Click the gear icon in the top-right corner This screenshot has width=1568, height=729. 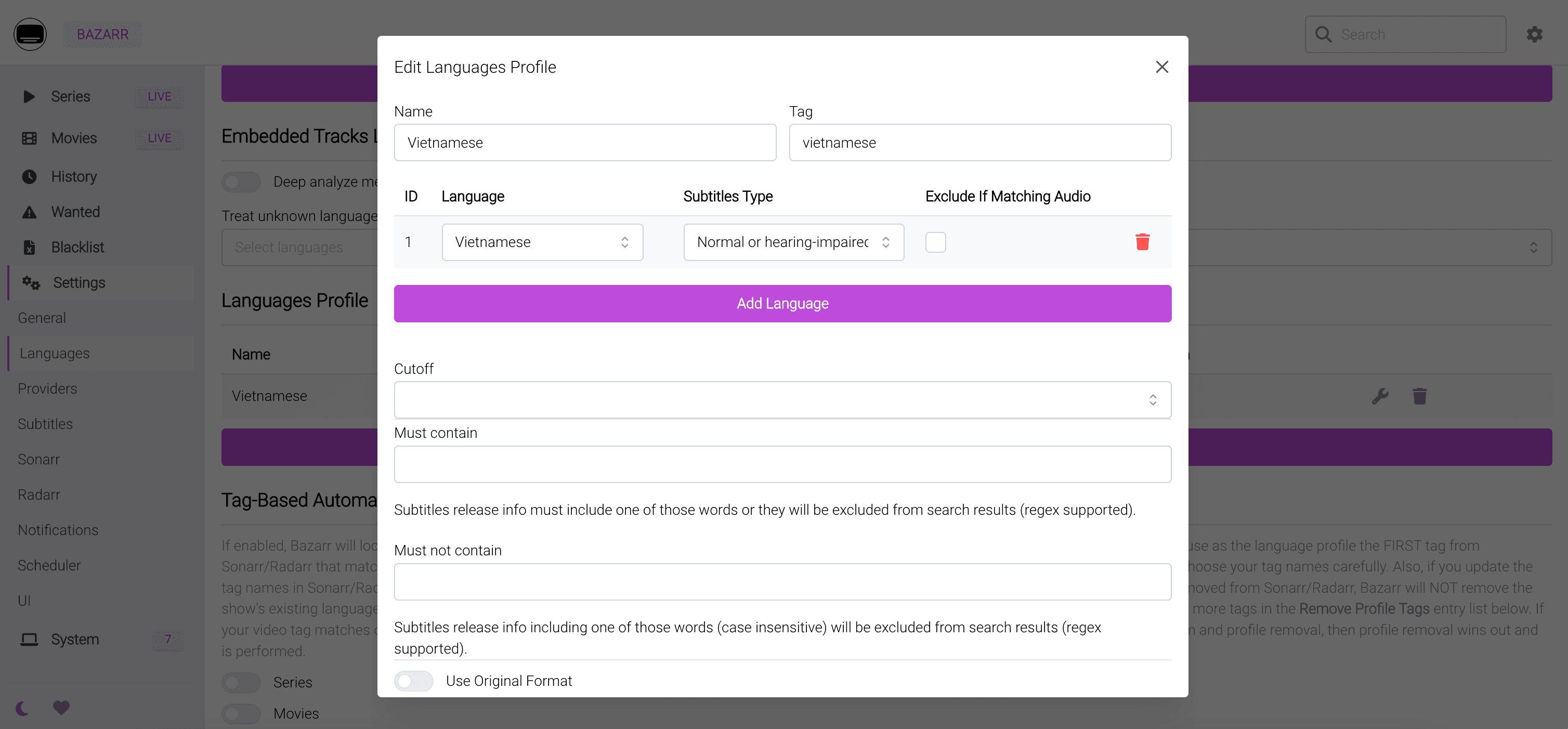1535,34
